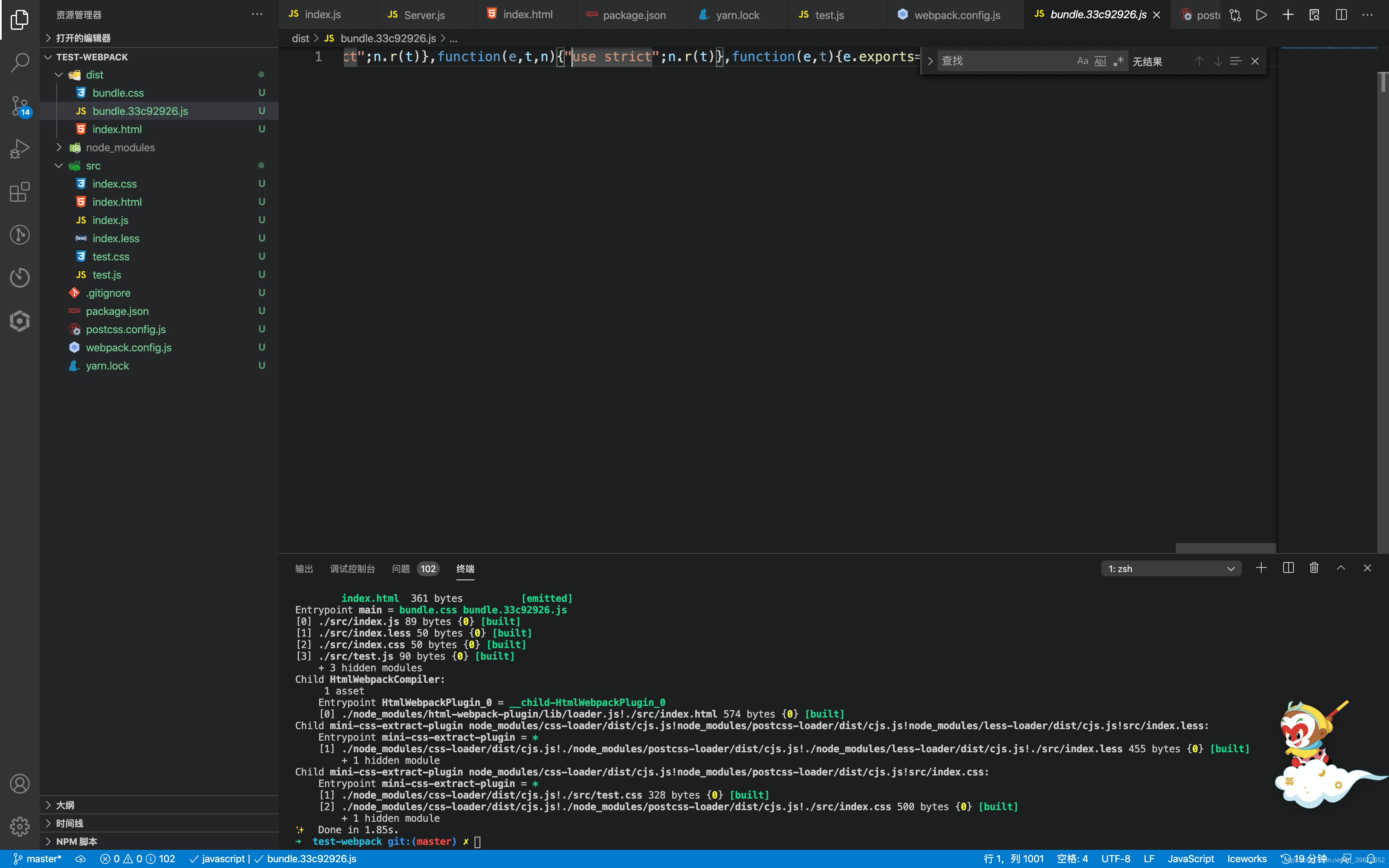Open the 输出 output panel tab

click(303, 568)
